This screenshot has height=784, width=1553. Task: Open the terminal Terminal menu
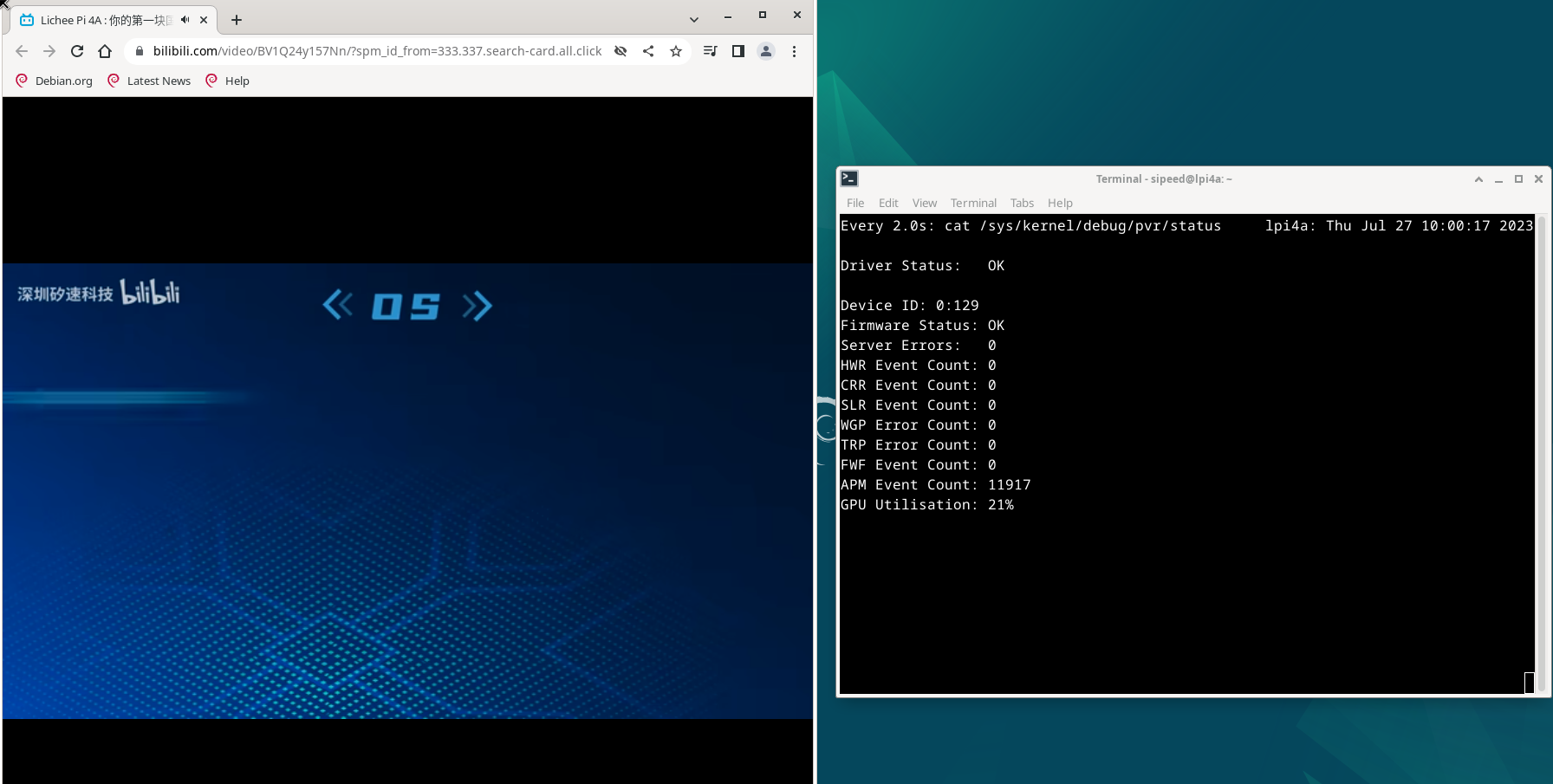click(973, 203)
